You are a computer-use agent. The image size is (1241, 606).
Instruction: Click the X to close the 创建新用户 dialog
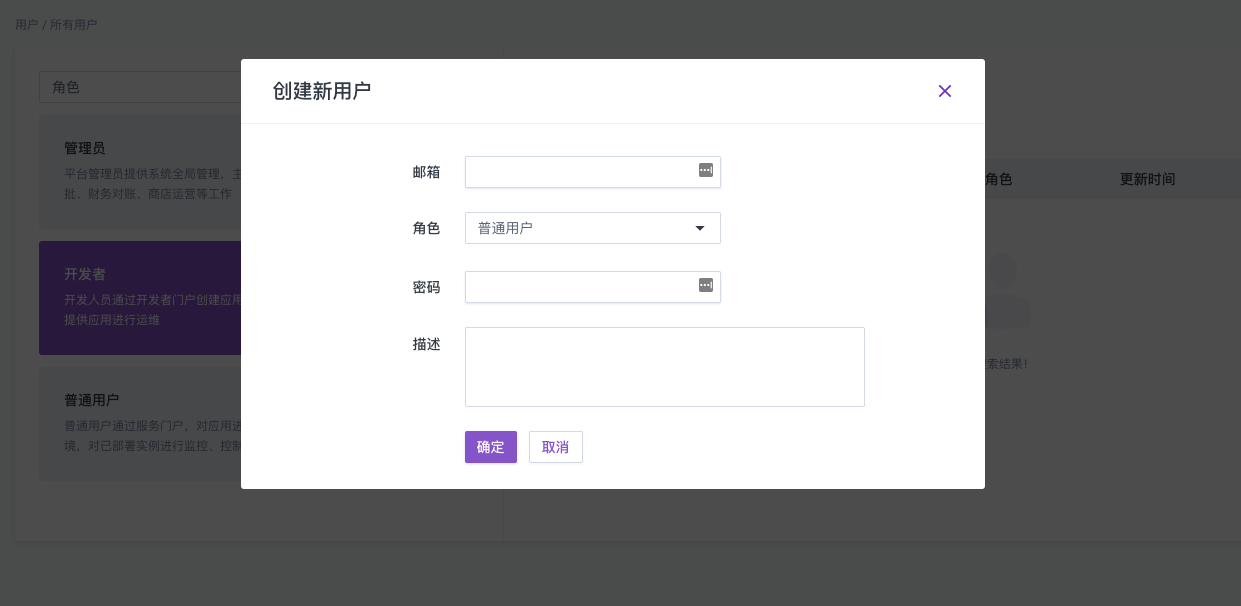click(944, 91)
